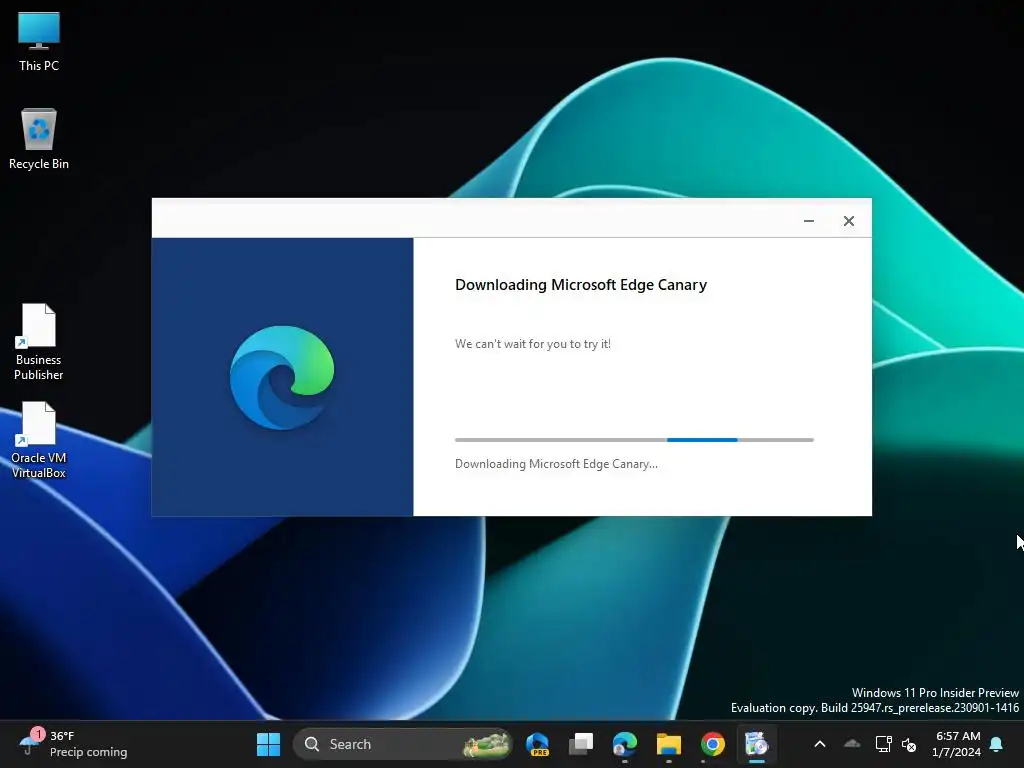1024x768 pixels.
Task: Minimize the Edge Canary installer window
Action: (808, 221)
